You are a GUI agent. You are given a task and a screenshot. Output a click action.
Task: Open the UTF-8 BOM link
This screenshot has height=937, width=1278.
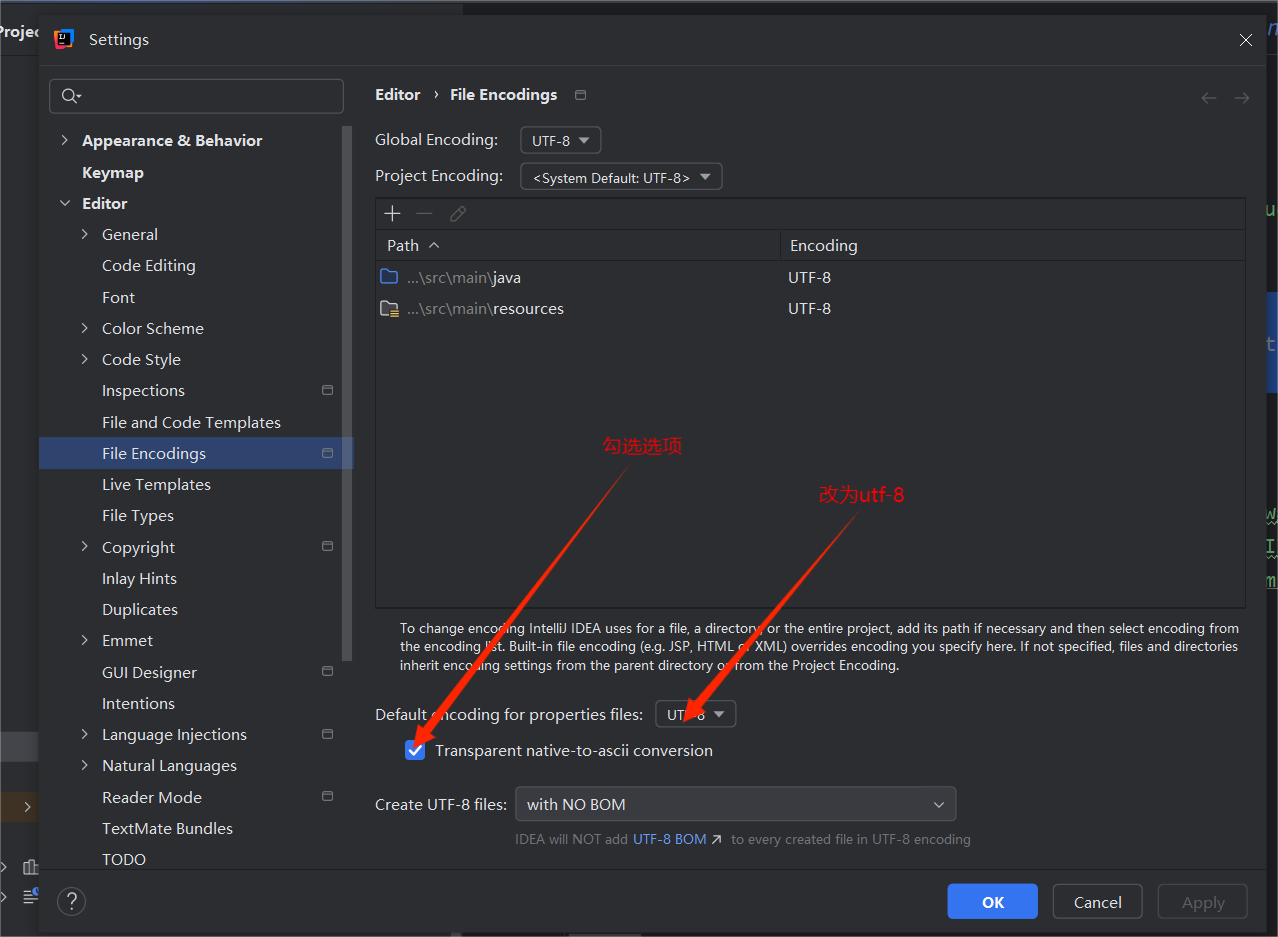pyautogui.click(x=676, y=839)
